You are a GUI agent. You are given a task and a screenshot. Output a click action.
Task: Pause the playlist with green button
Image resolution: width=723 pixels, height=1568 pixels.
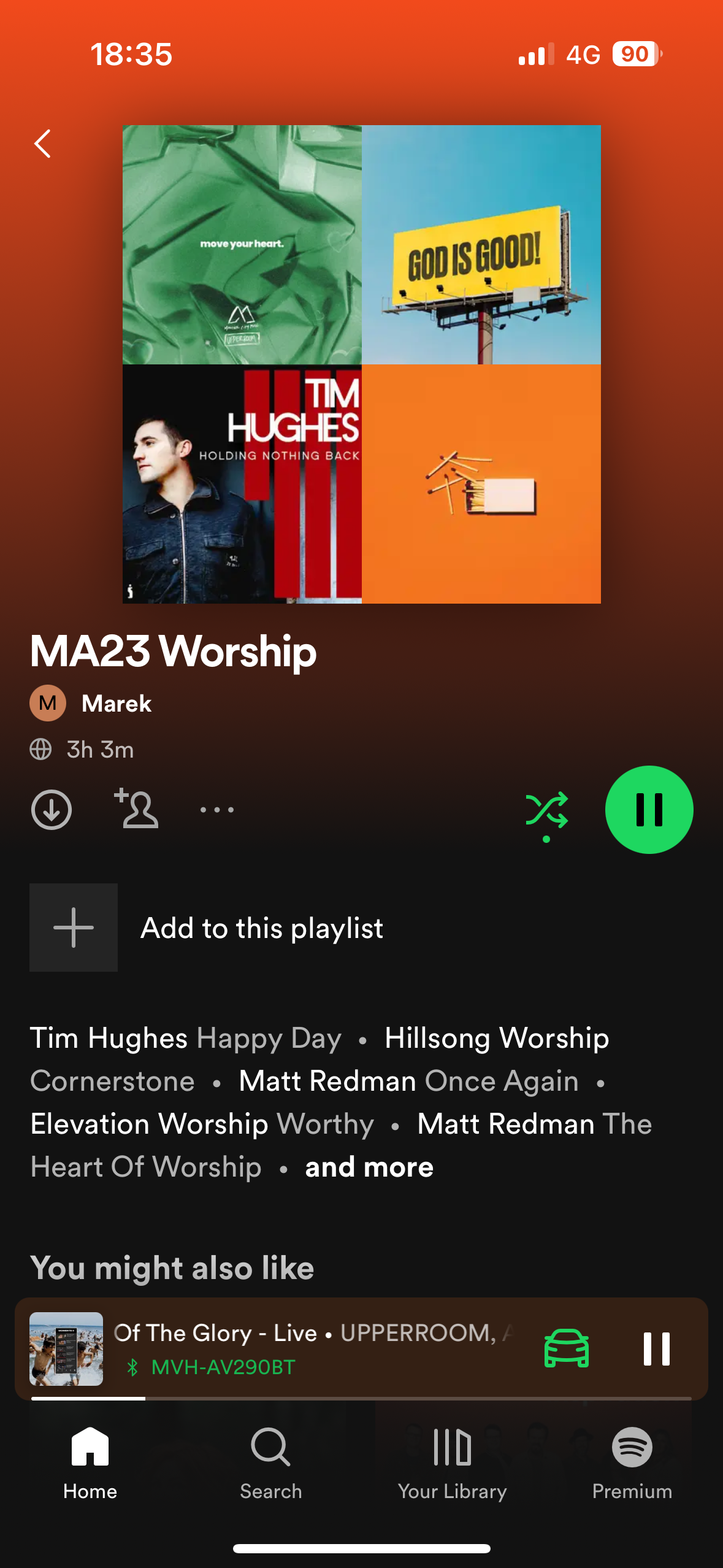point(649,810)
